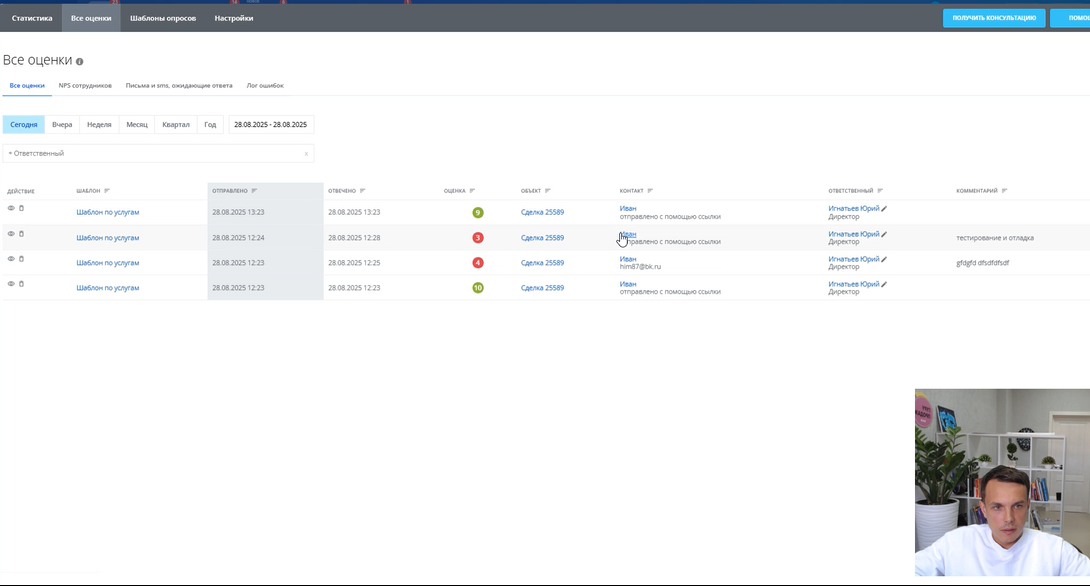The width and height of the screenshot is (1090, 586).
Task: Select the Сегодня period filter
Action: point(24,124)
